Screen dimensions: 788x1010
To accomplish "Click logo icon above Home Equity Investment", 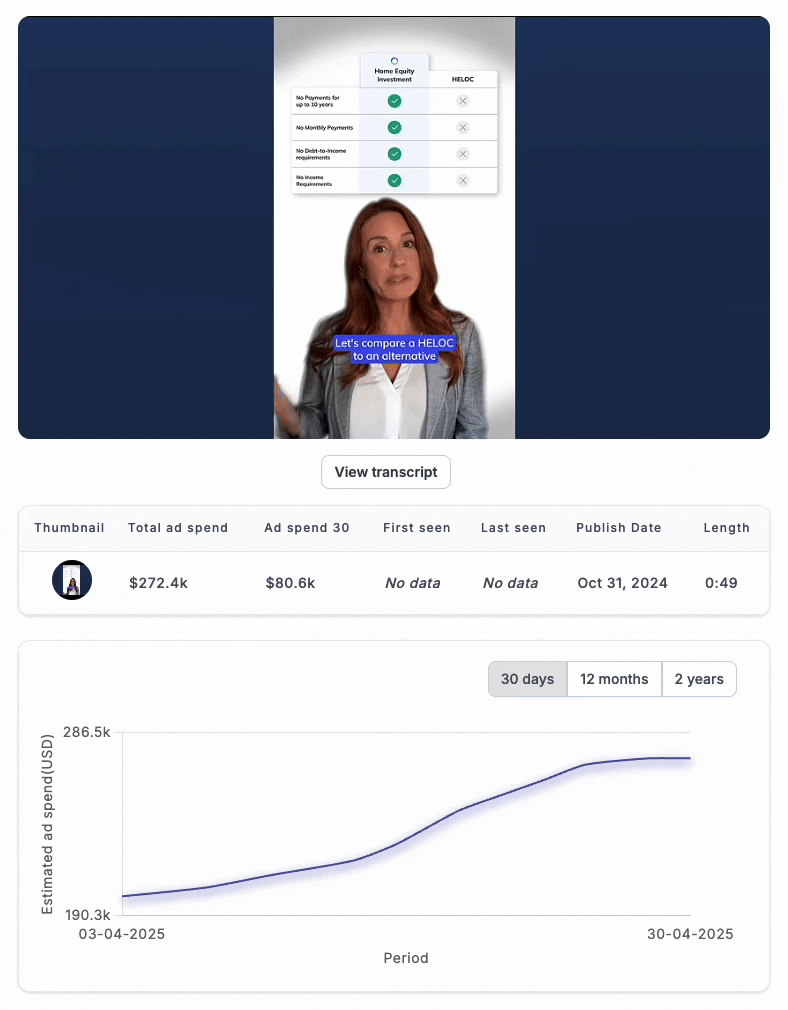I will tap(394, 61).
